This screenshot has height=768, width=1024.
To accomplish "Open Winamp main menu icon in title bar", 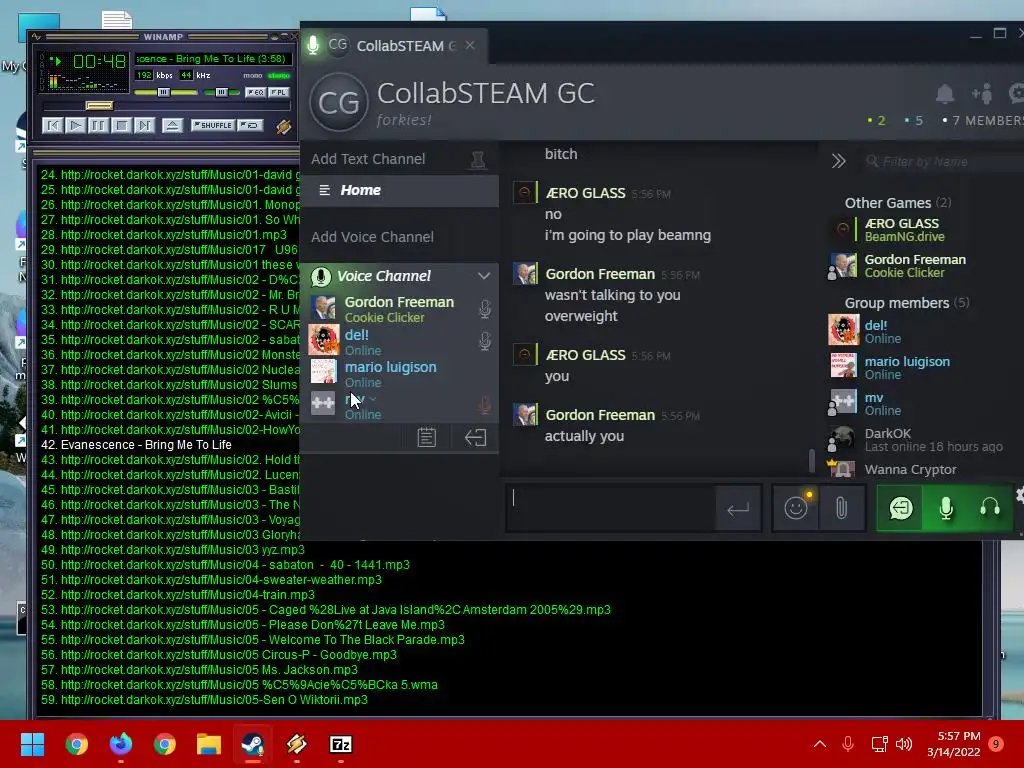I will [36, 37].
